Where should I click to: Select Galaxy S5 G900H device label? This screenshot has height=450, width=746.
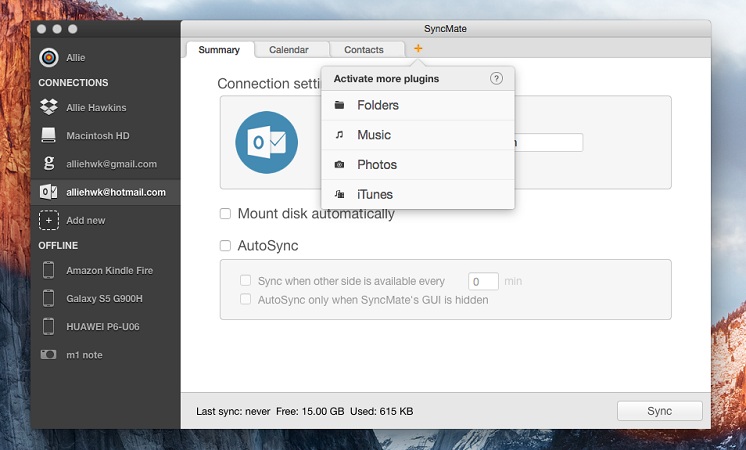click(104, 298)
